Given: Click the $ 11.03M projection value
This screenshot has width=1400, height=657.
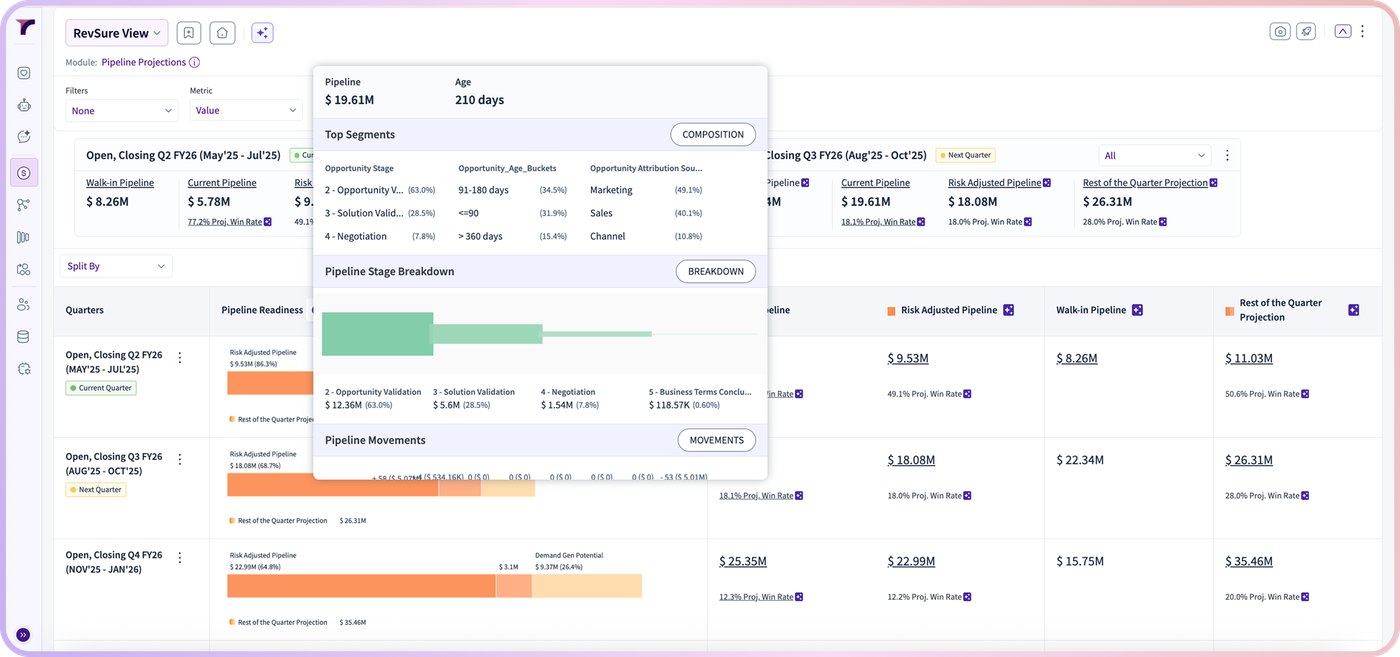Looking at the screenshot, I should tap(1249, 358).
